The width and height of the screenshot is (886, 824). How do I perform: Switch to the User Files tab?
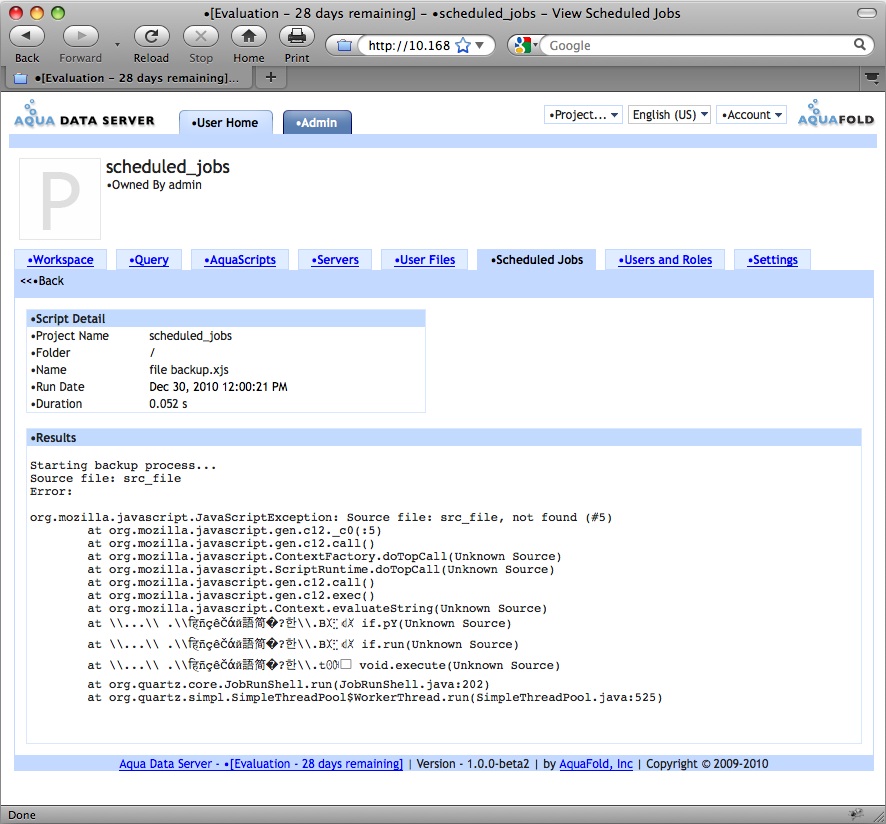[424, 260]
